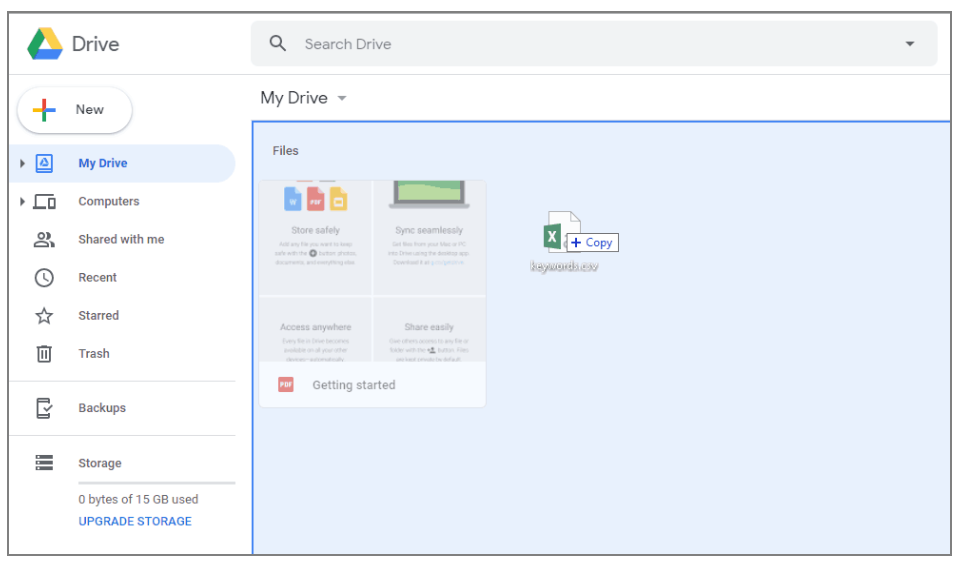
Task: Click the storage usage progress bar
Action: pyautogui.click(x=157, y=483)
